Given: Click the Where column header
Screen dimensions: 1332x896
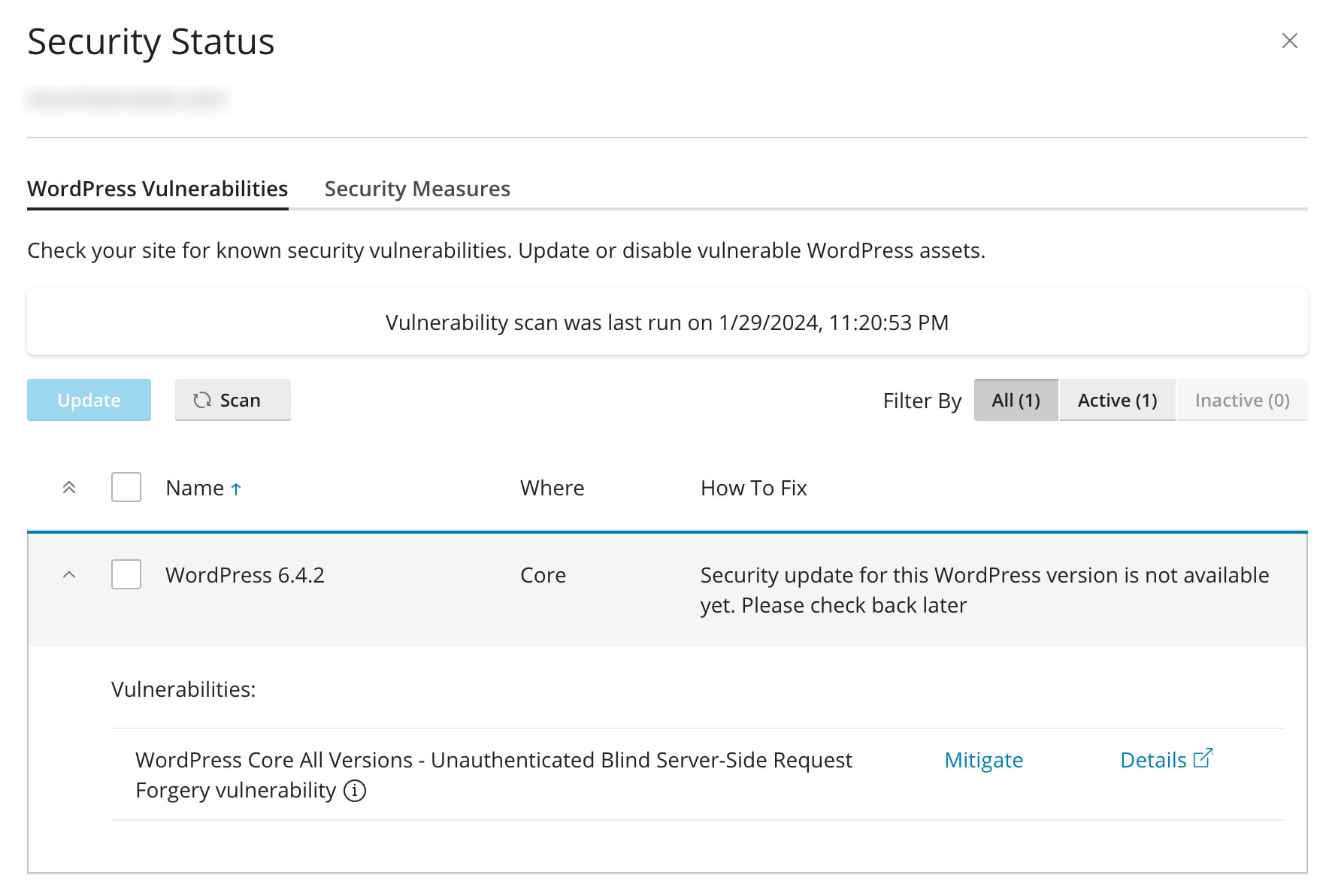Looking at the screenshot, I should coord(552,489).
